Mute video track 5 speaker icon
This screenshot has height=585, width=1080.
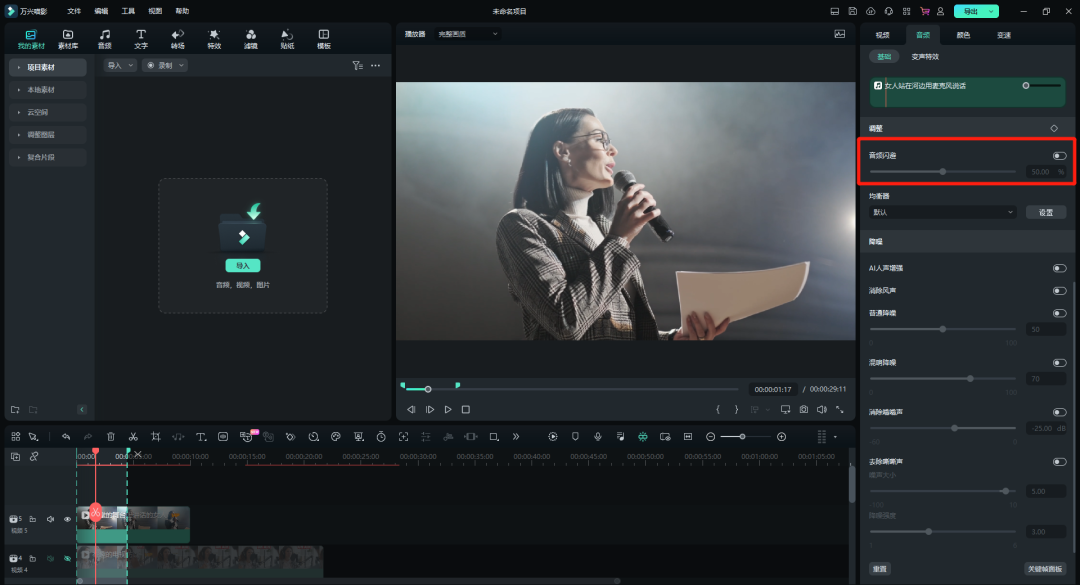pos(50,519)
